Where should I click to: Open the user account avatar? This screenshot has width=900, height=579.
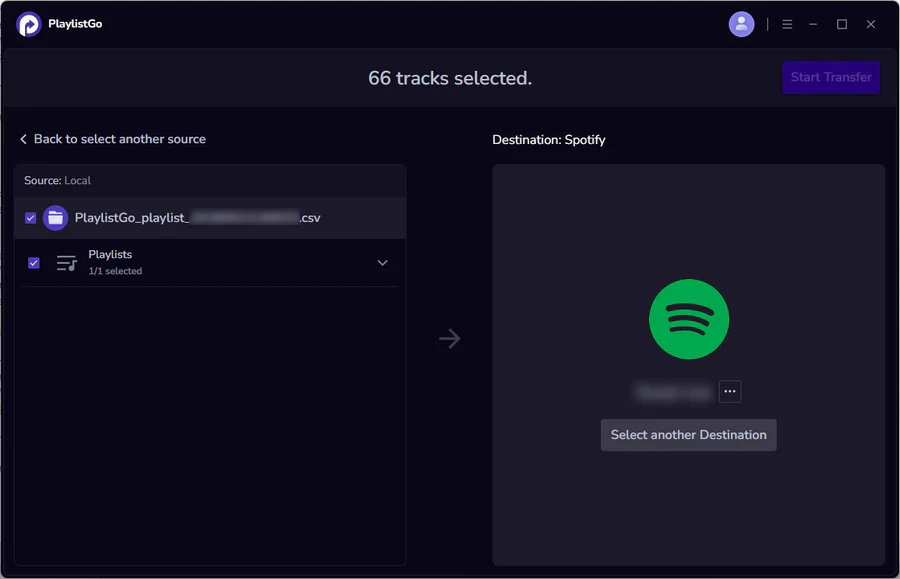[741, 24]
